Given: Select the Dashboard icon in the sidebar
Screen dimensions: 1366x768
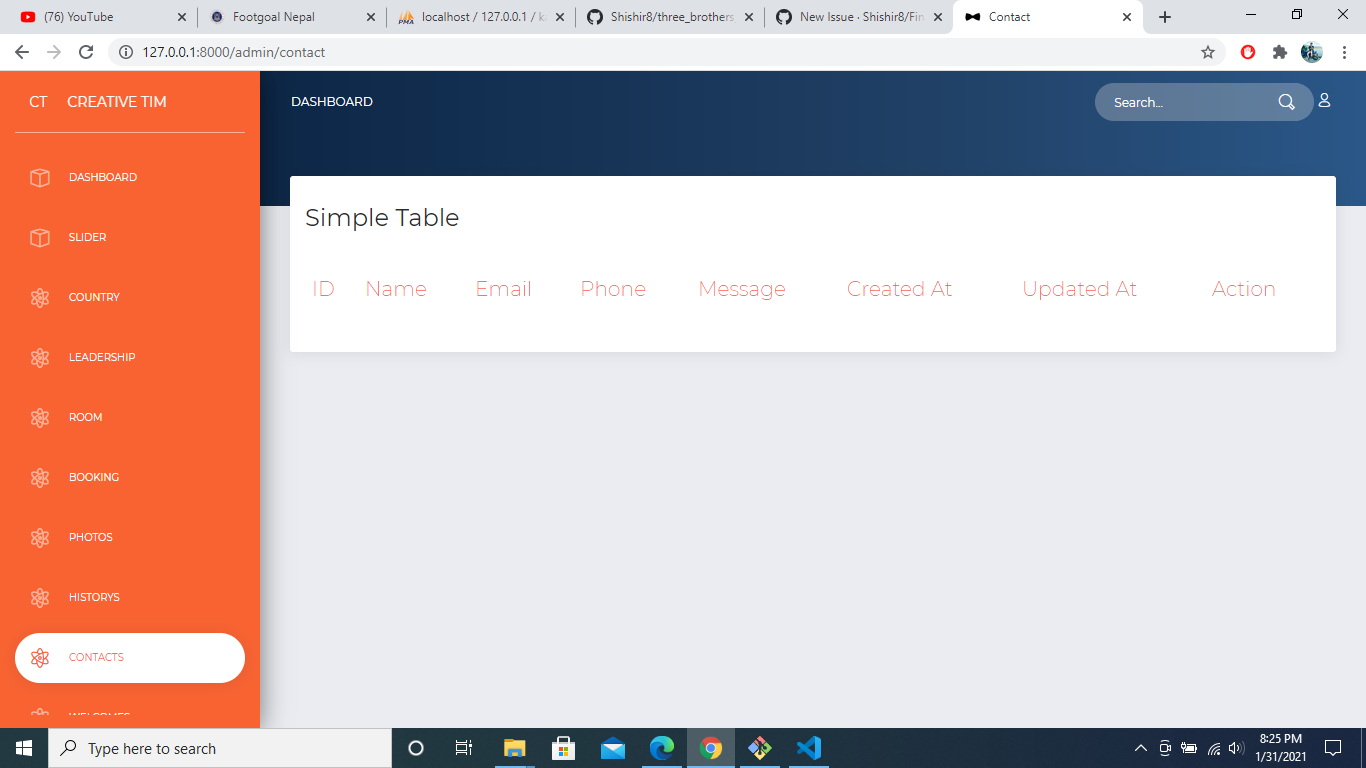Looking at the screenshot, I should pyautogui.click(x=40, y=177).
